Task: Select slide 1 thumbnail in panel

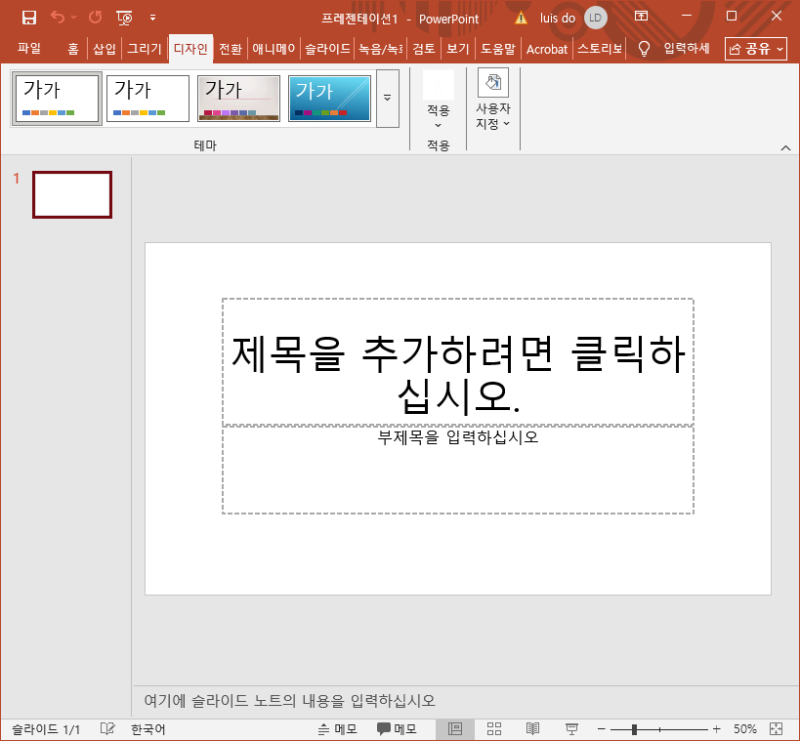Action: point(72,195)
